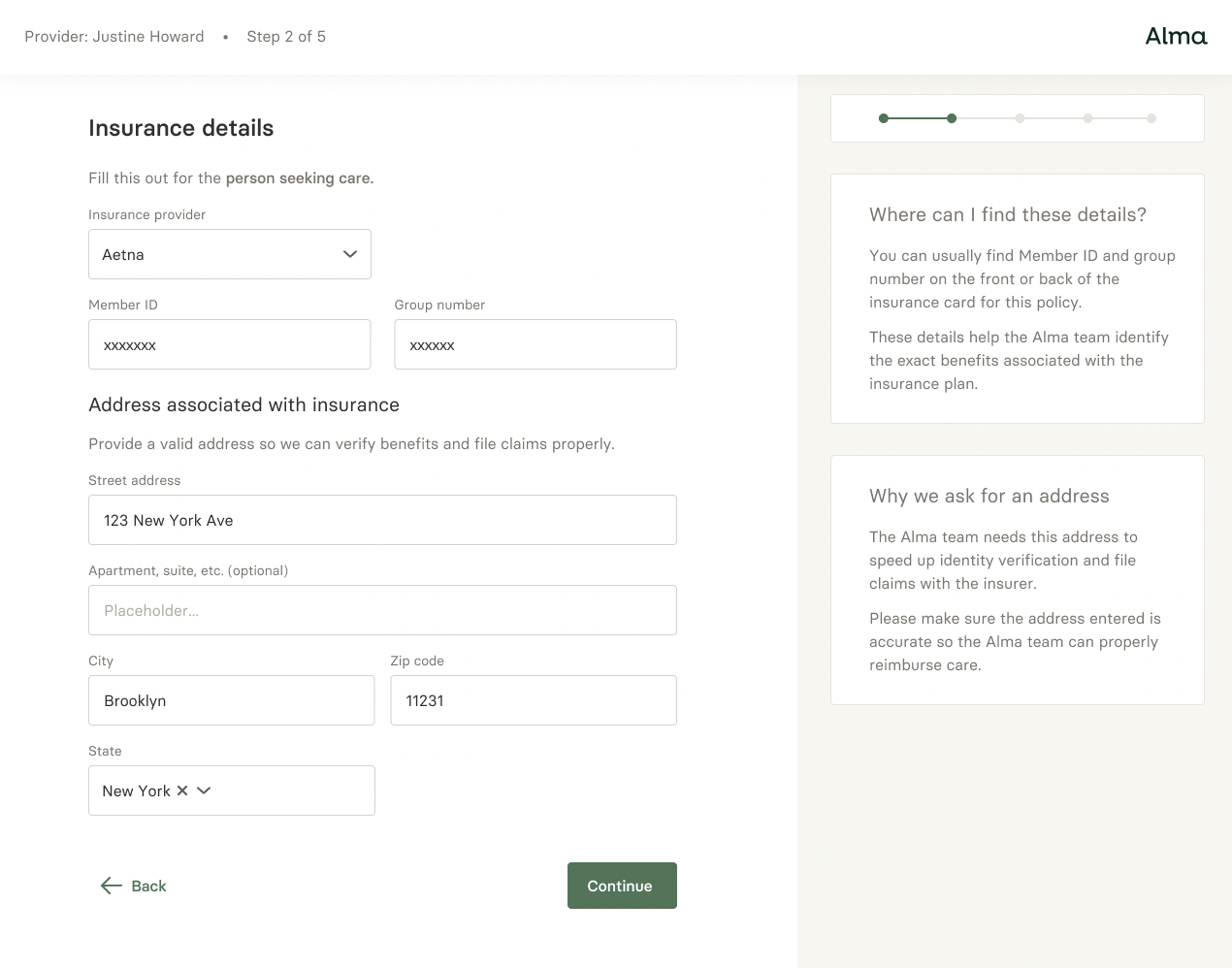Click the back arrow icon

pos(112,886)
